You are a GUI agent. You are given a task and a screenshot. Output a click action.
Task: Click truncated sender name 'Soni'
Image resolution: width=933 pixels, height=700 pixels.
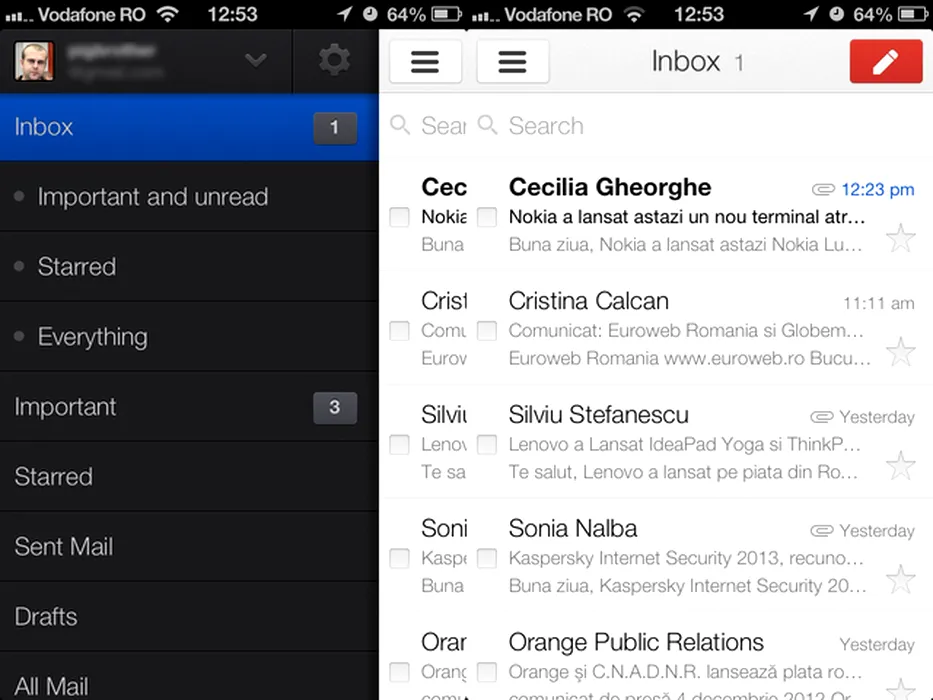444,529
